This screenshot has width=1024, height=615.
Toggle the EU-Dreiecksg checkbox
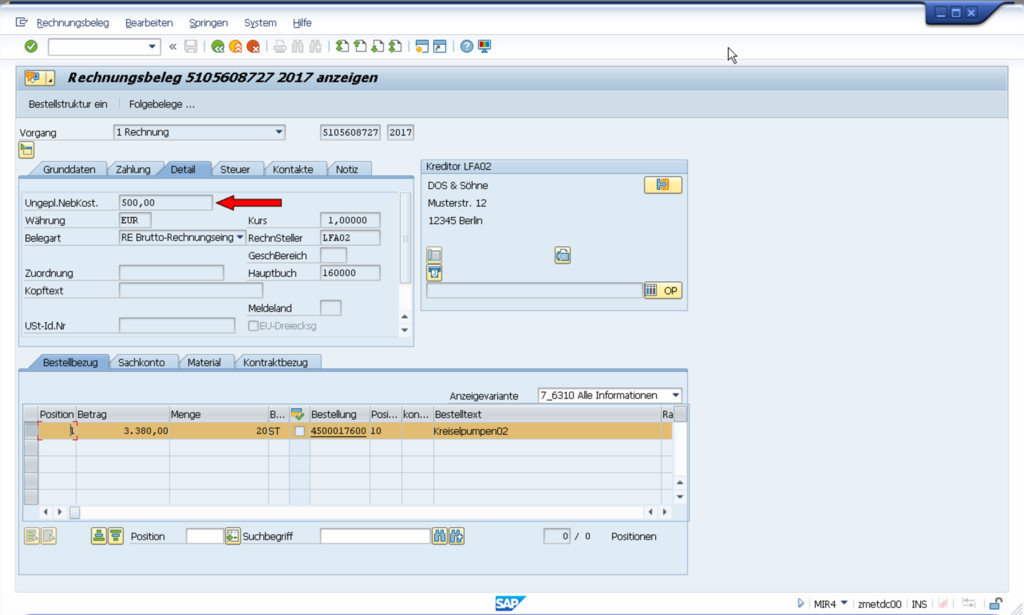click(254, 325)
